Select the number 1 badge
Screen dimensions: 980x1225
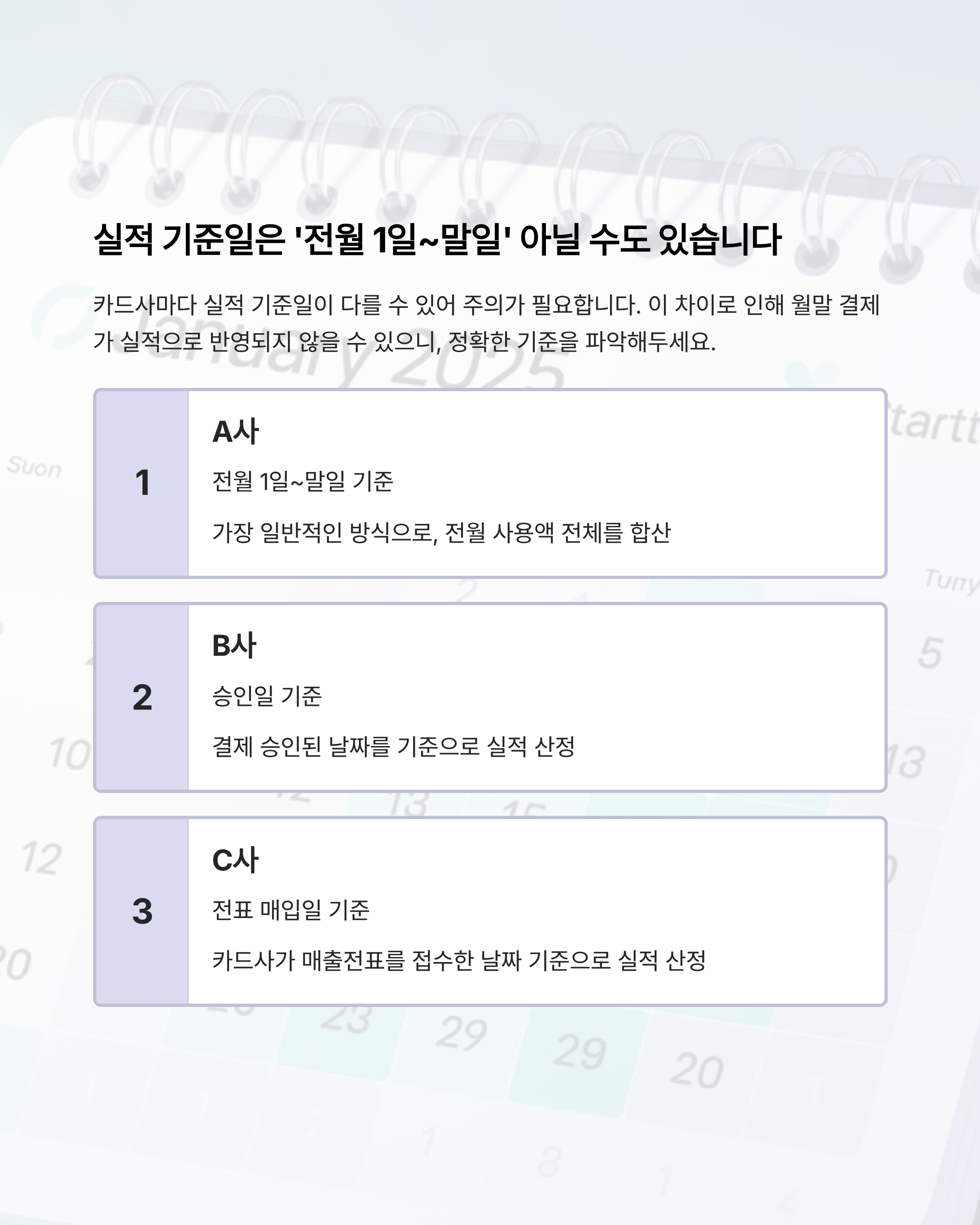click(143, 483)
